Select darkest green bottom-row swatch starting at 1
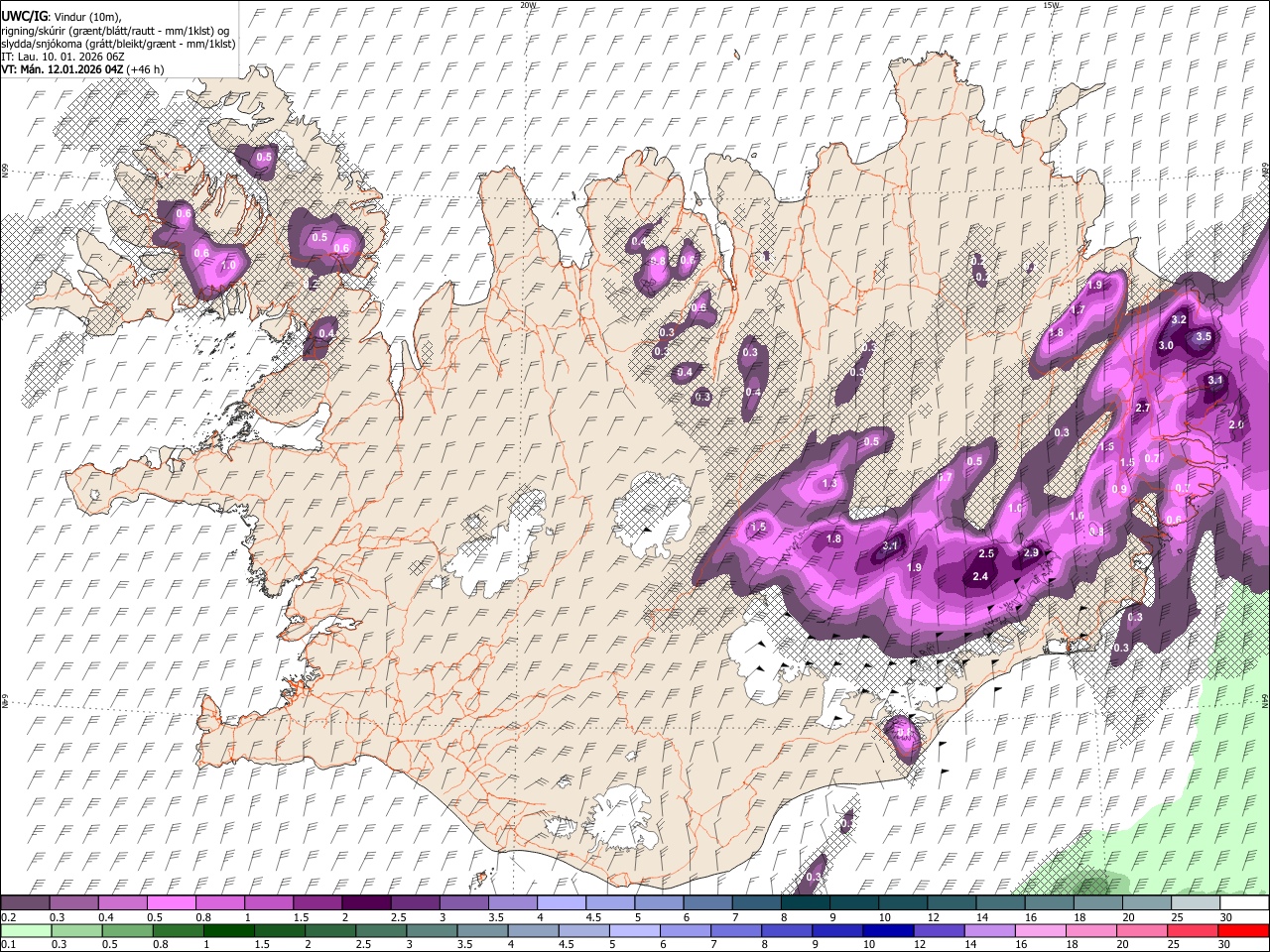Screen dimensions: 1270x952 [228, 930]
